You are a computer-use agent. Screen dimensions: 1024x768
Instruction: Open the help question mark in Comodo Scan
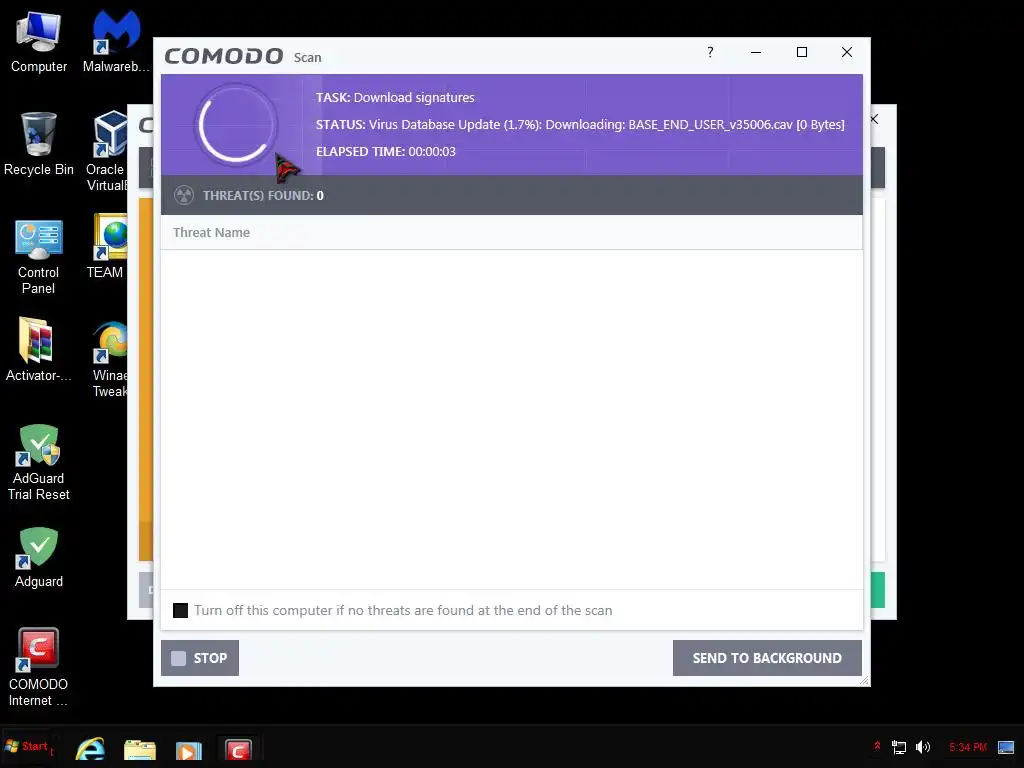(x=710, y=52)
